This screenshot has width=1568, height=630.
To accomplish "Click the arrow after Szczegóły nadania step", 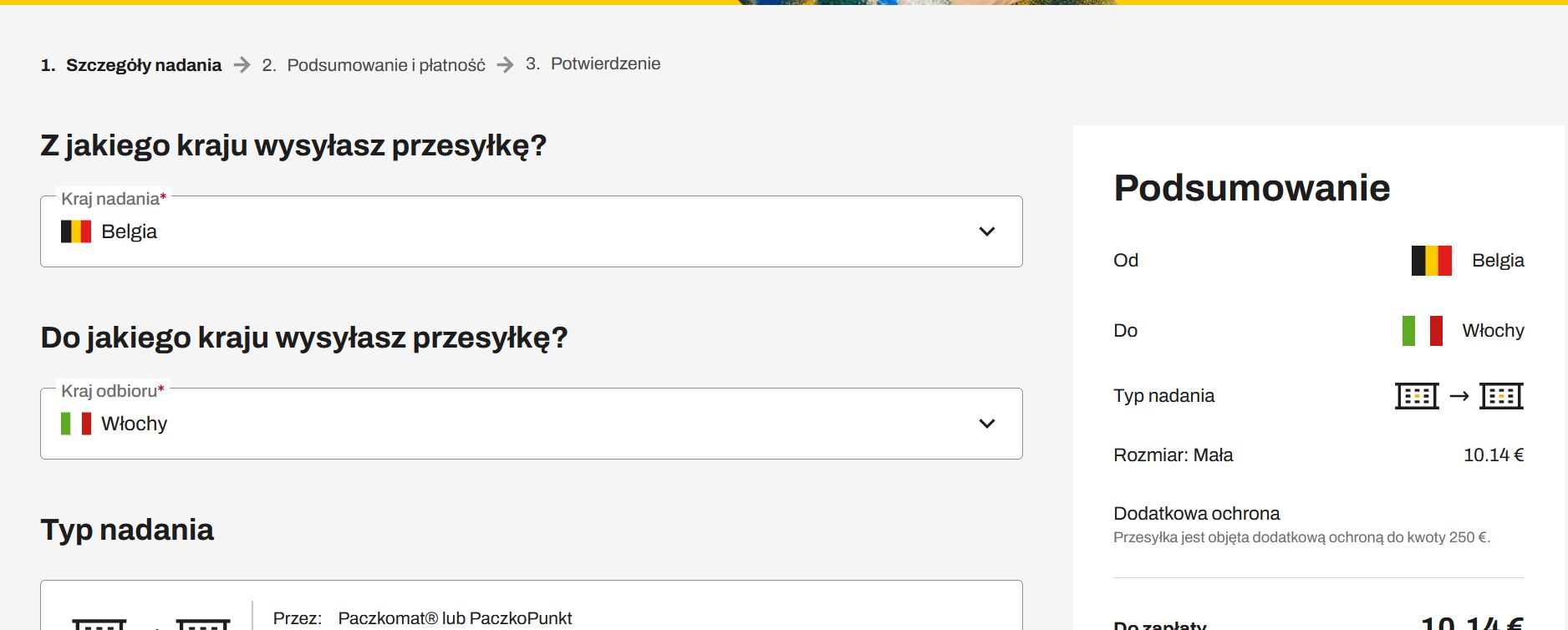I will (x=242, y=65).
